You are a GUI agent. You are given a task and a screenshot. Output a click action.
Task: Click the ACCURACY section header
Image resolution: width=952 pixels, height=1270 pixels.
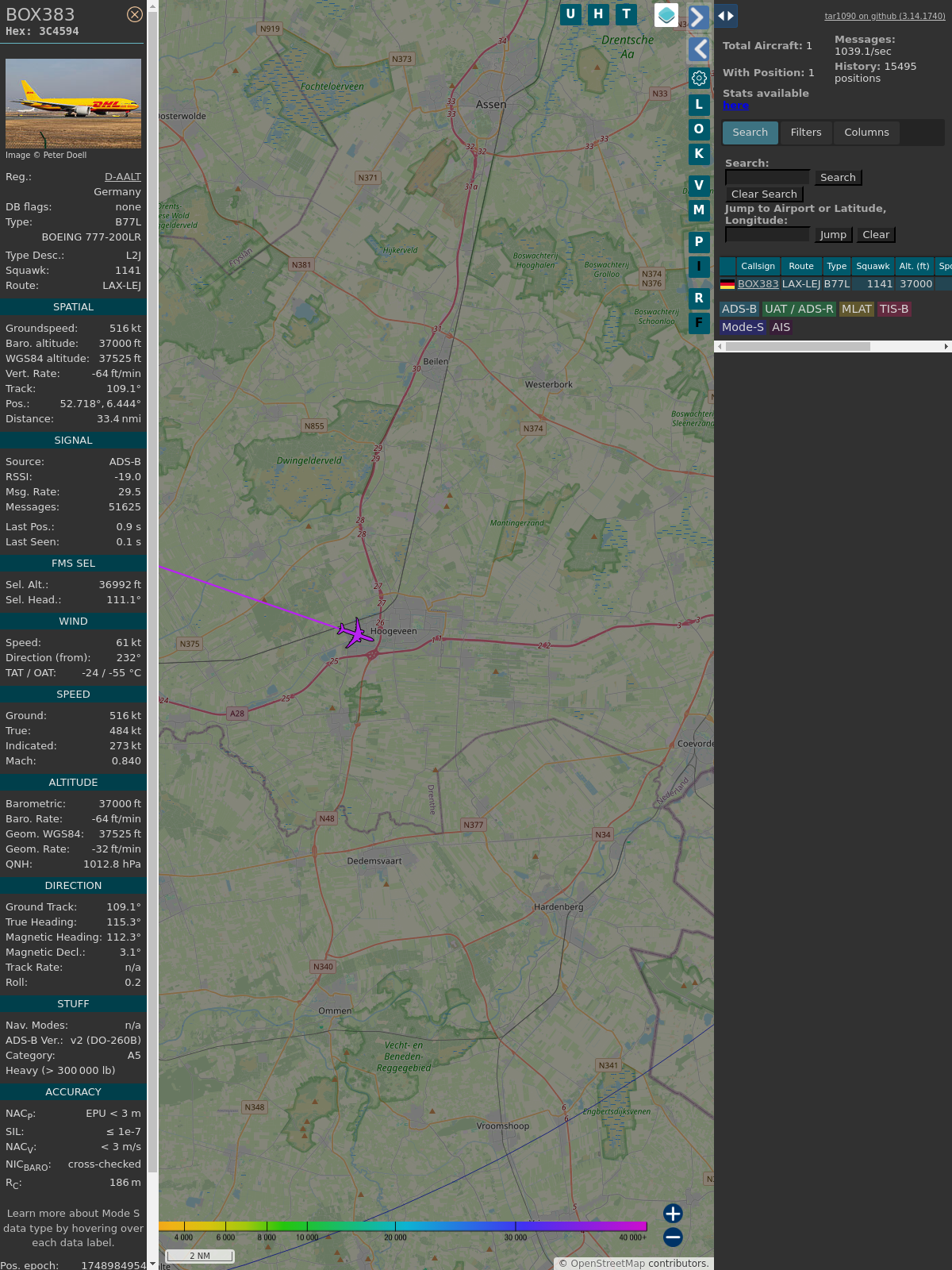coord(73,1092)
